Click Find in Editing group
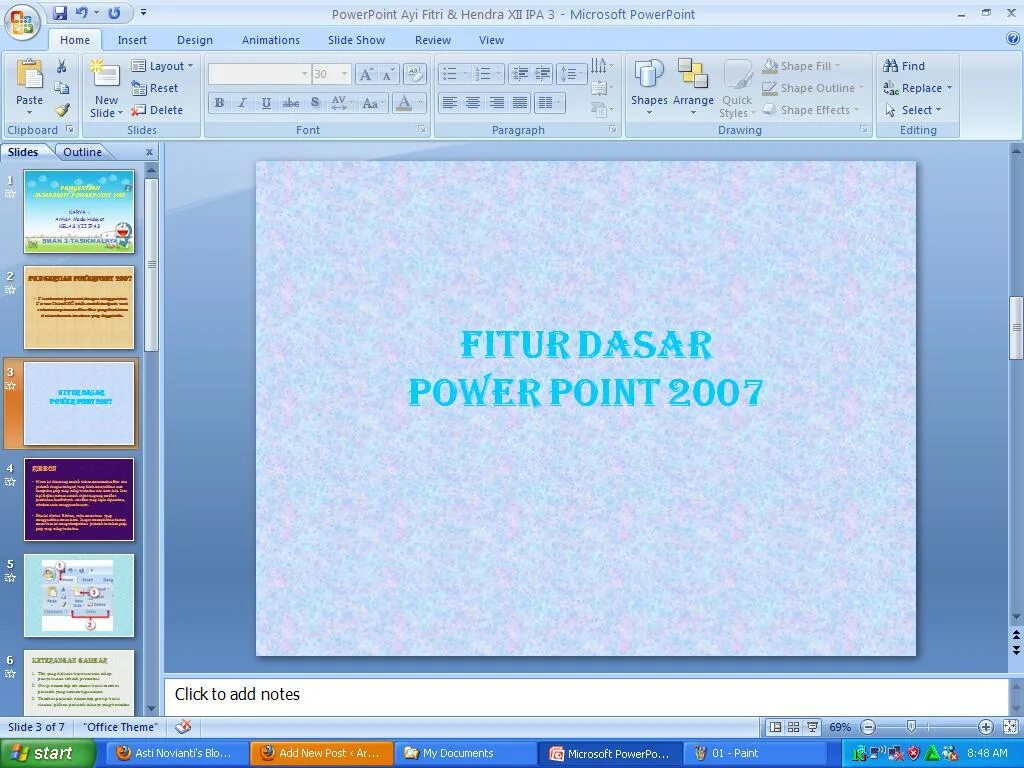Image resolution: width=1024 pixels, height=768 pixels. [904, 66]
